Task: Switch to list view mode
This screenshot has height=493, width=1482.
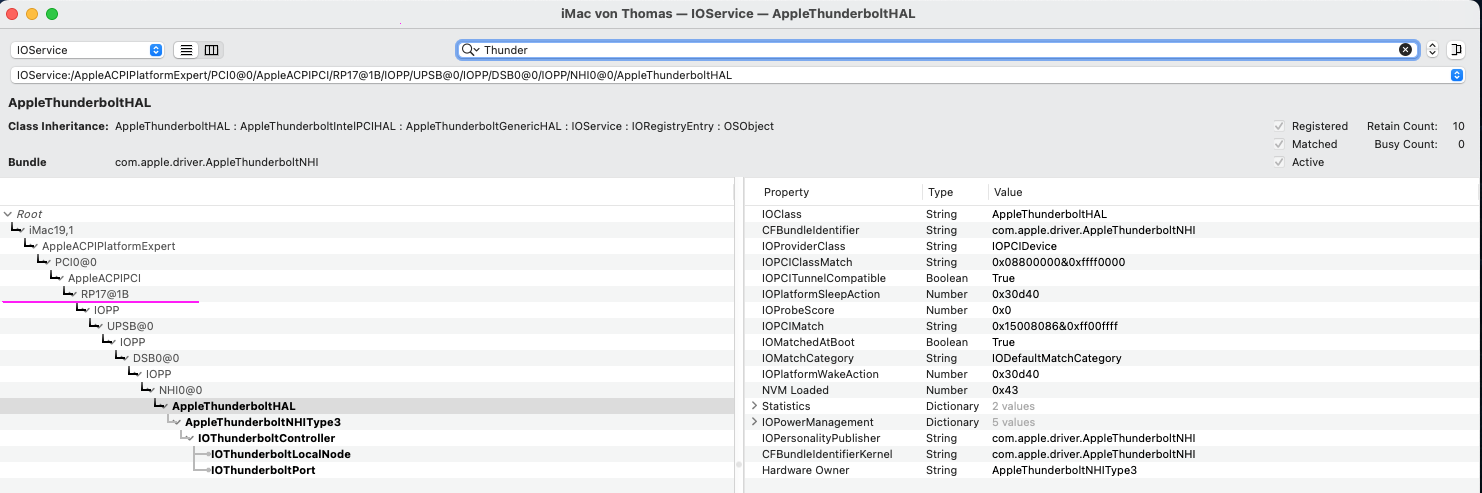Action: (x=186, y=50)
